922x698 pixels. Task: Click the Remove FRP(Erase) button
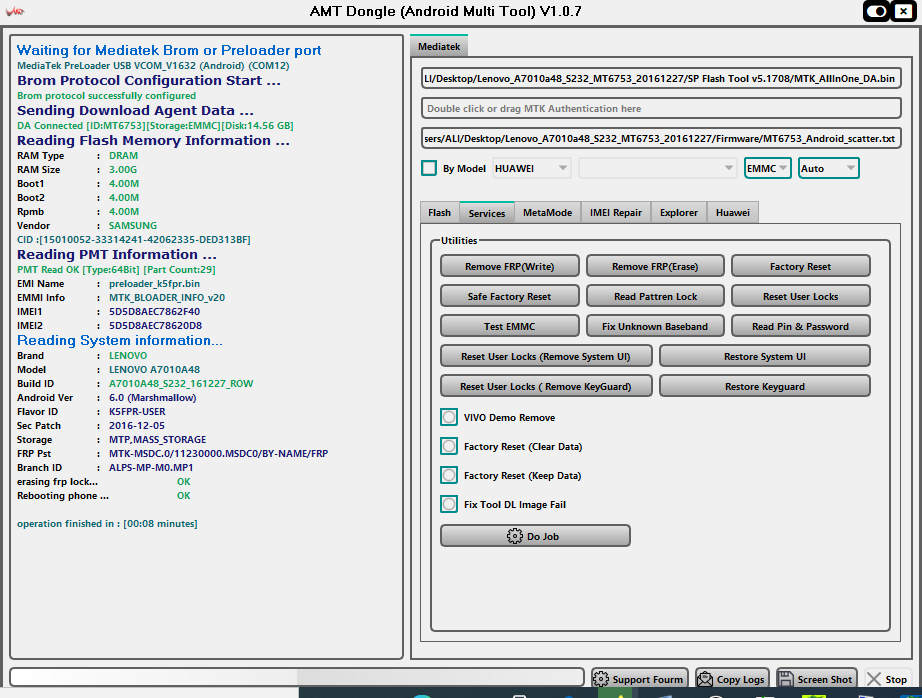[x=655, y=266]
